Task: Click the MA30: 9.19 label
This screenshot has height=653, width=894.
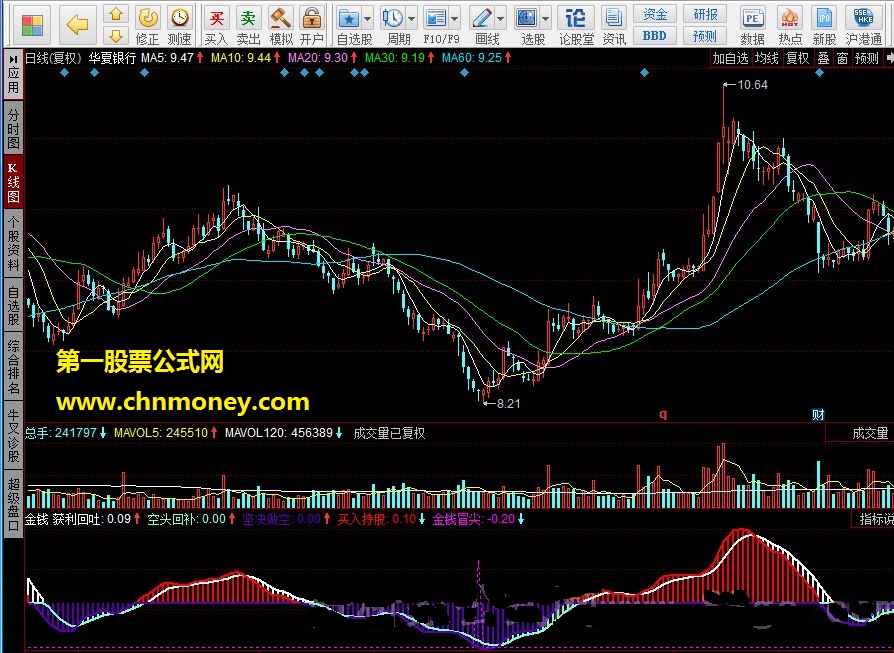Action: click(x=395, y=58)
